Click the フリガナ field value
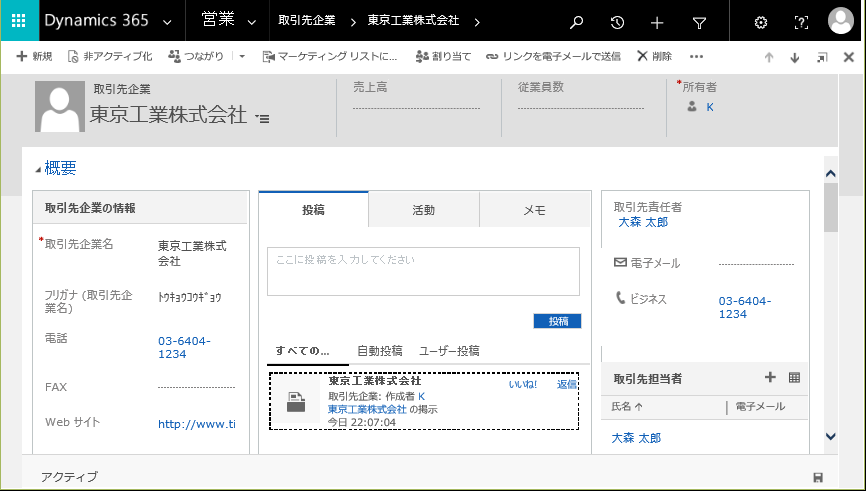Viewport: 866px width, 491px height. pos(189,297)
